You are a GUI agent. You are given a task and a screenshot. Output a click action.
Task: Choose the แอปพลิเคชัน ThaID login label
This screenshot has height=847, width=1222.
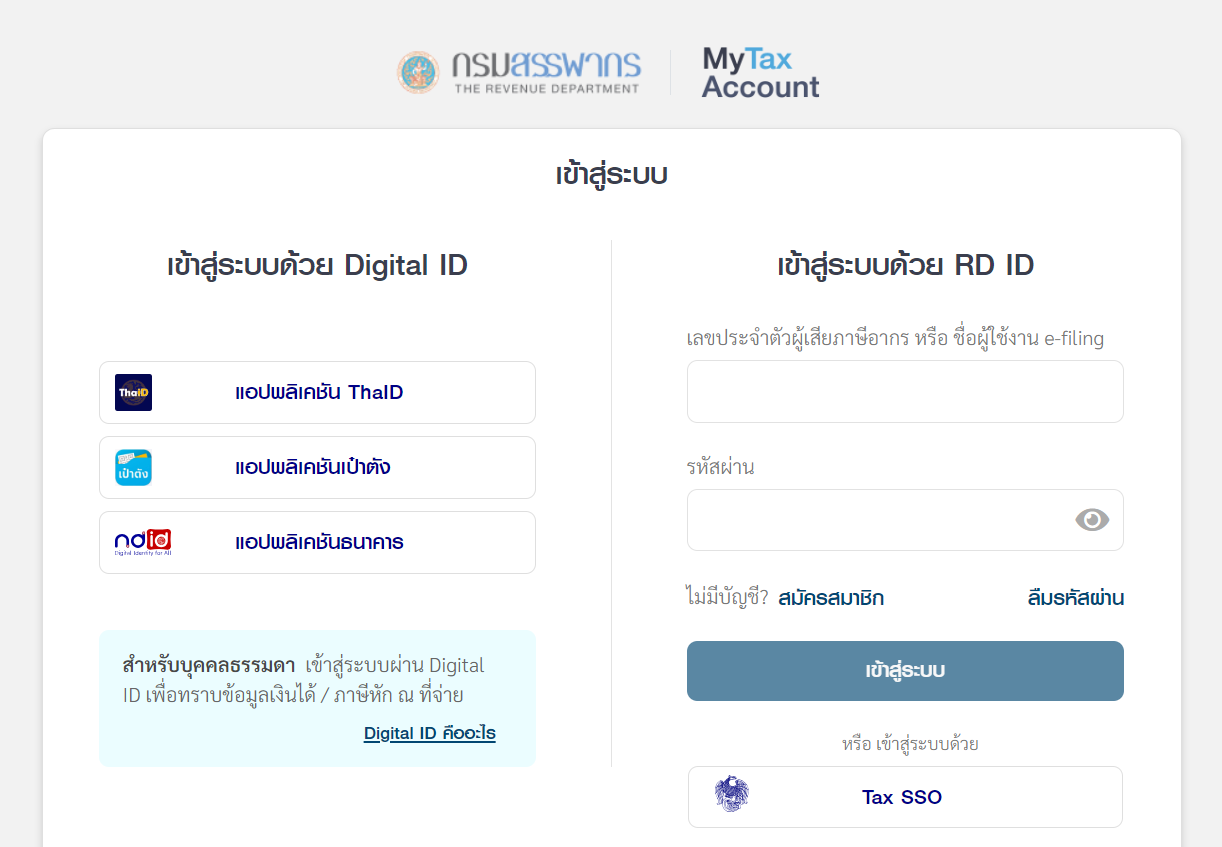click(x=319, y=392)
